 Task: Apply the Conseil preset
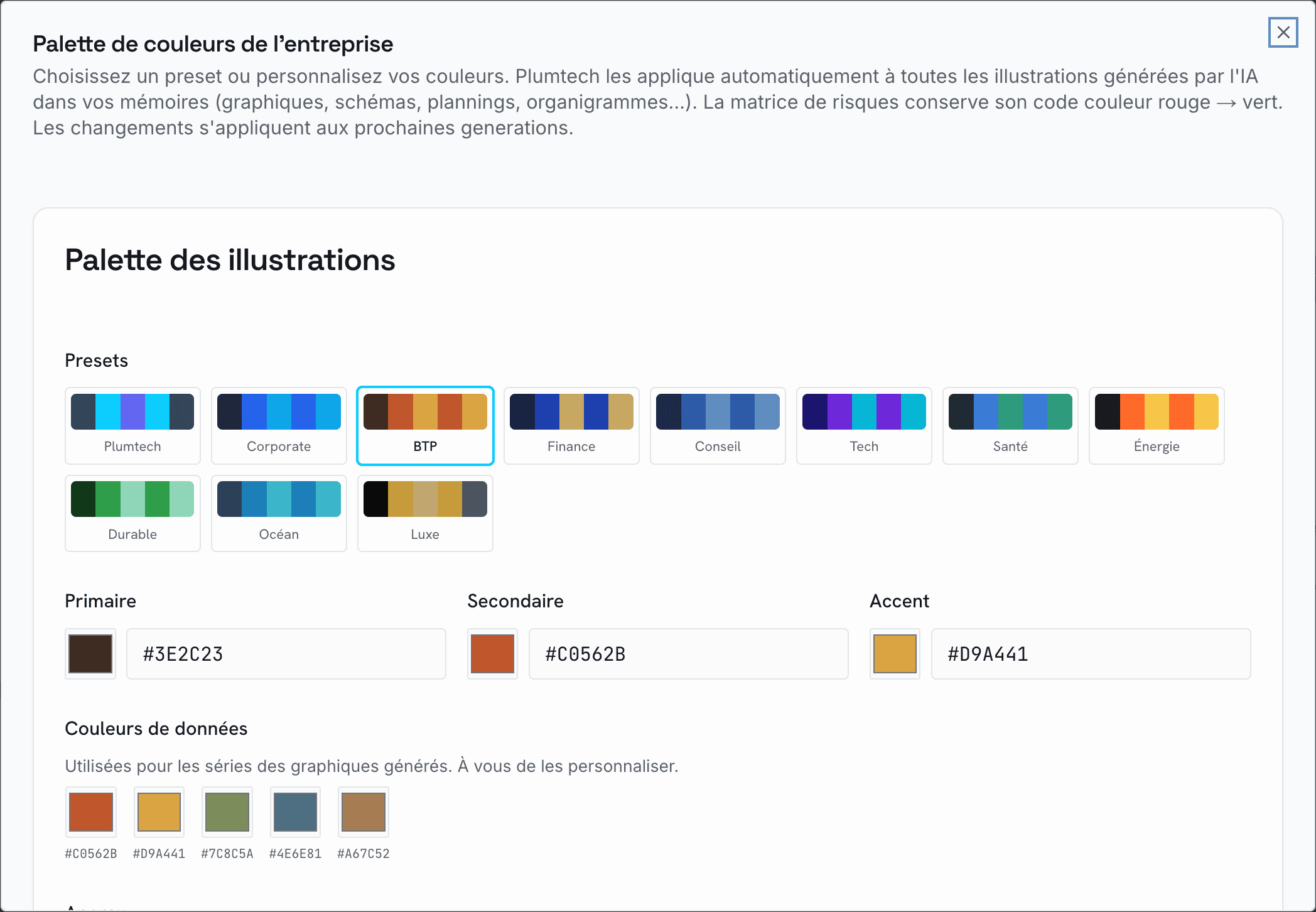click(x=718, y=426)
